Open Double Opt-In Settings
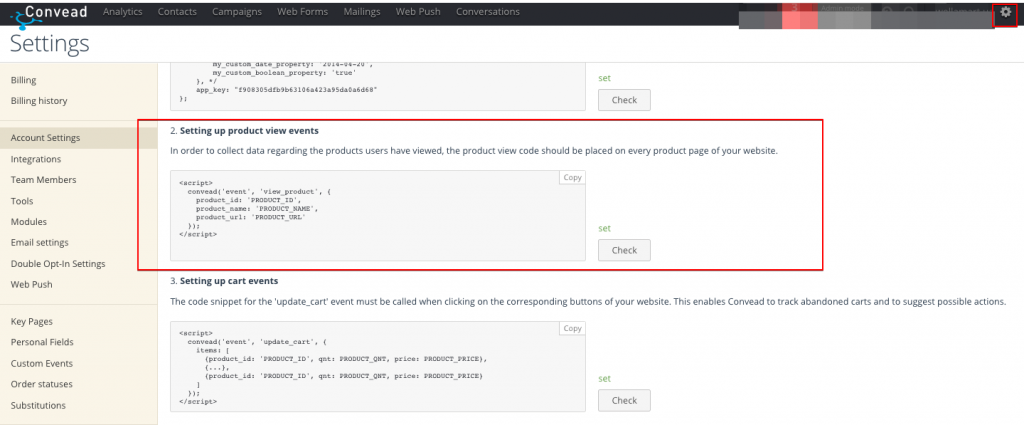 58,264
